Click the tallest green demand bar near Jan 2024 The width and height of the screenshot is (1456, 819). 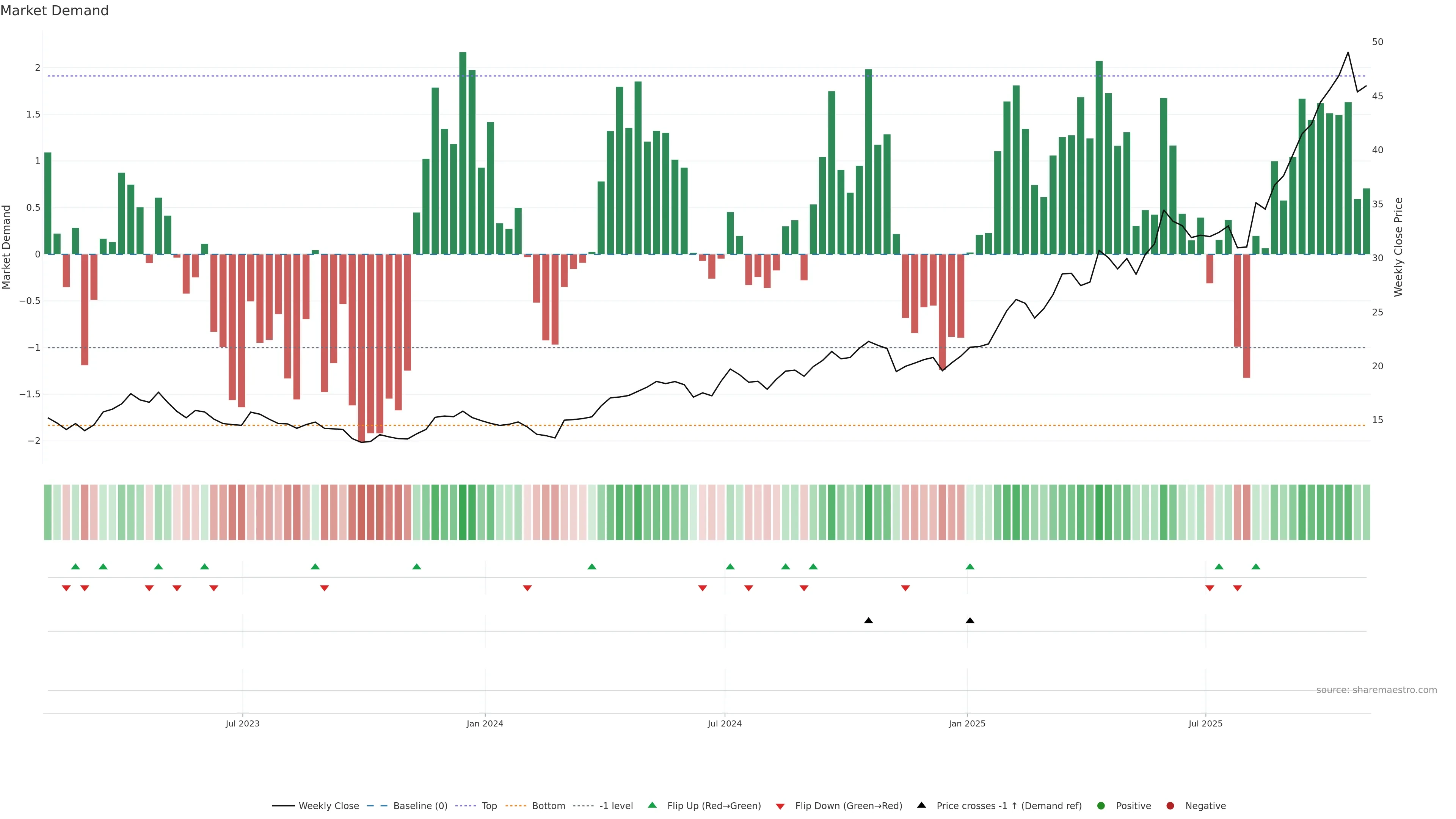[463, 152]
